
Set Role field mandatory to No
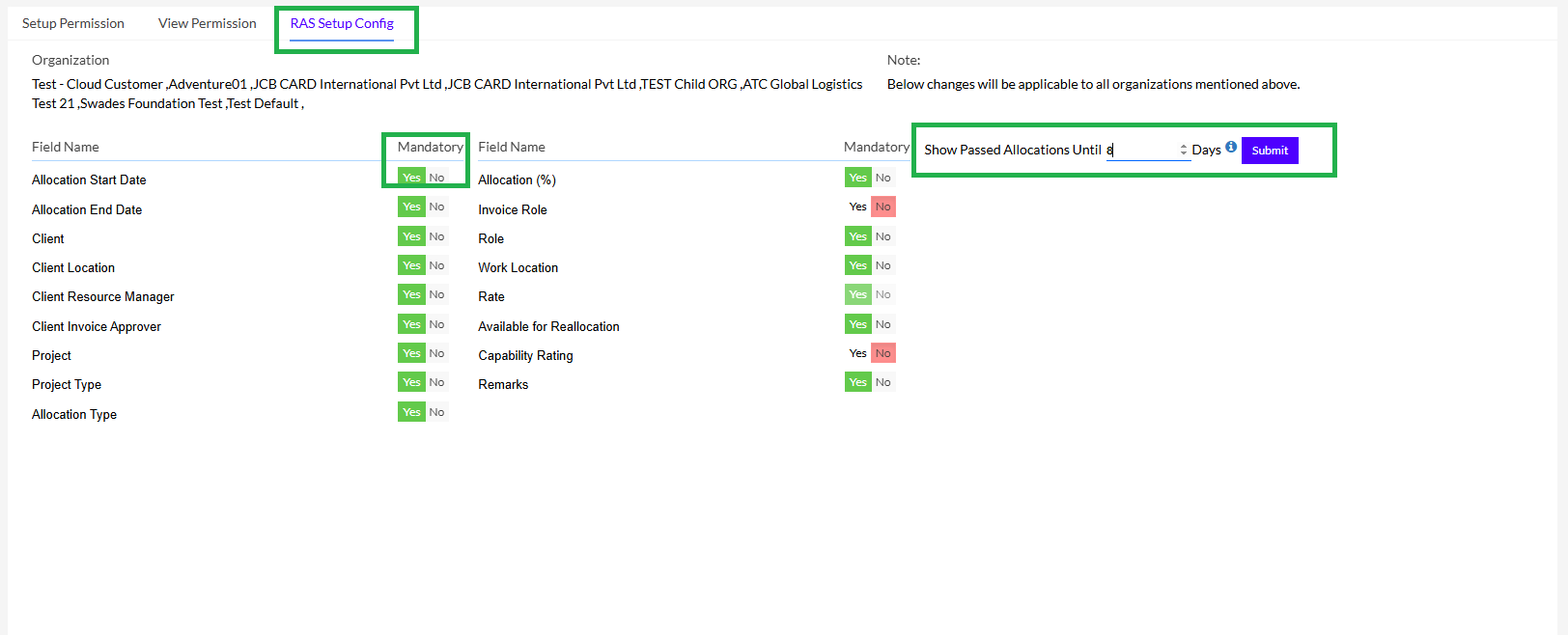pyautogui.click(x=883, y=236)
